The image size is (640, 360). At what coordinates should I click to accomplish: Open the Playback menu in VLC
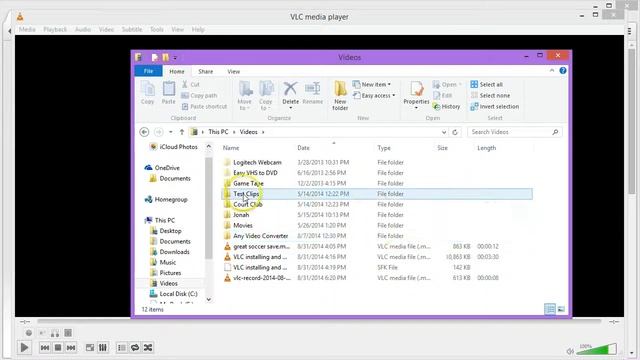[x=55, y=29]
